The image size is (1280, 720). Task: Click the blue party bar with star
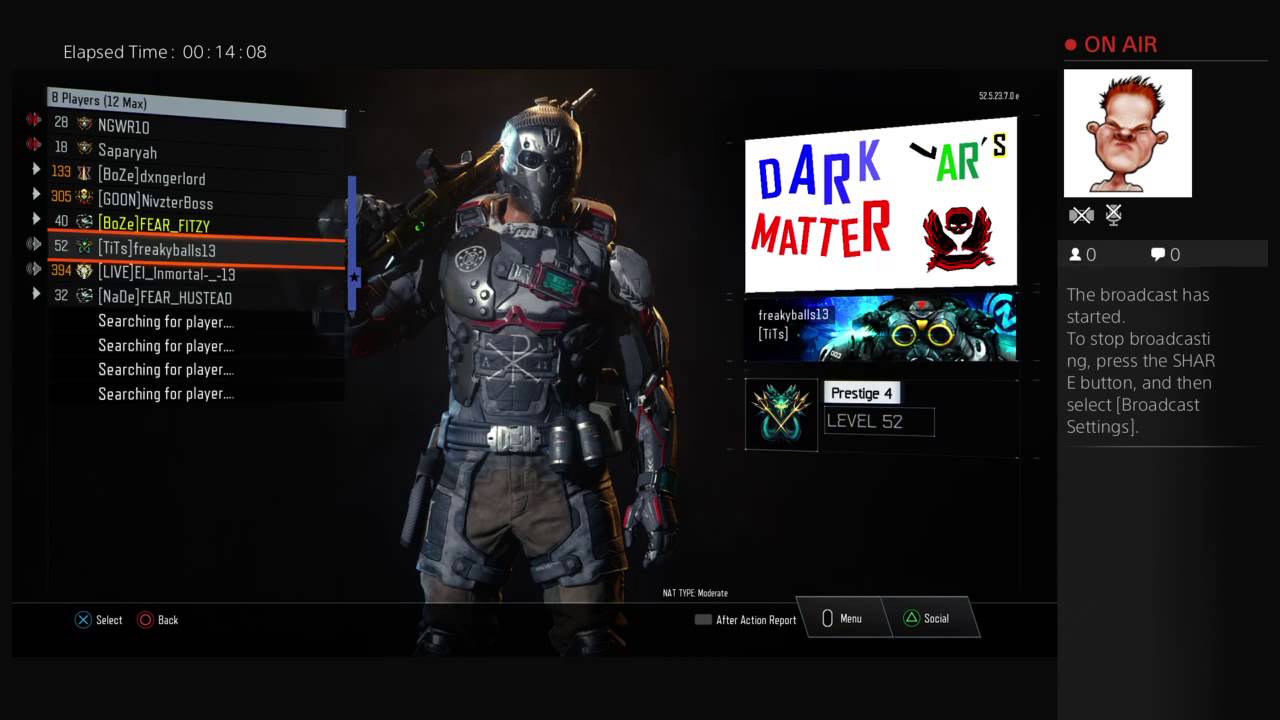[352, 243]
